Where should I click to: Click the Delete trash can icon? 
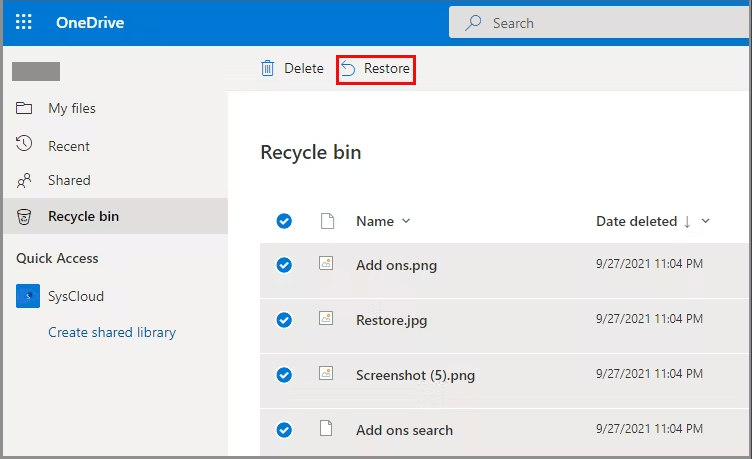267,68
